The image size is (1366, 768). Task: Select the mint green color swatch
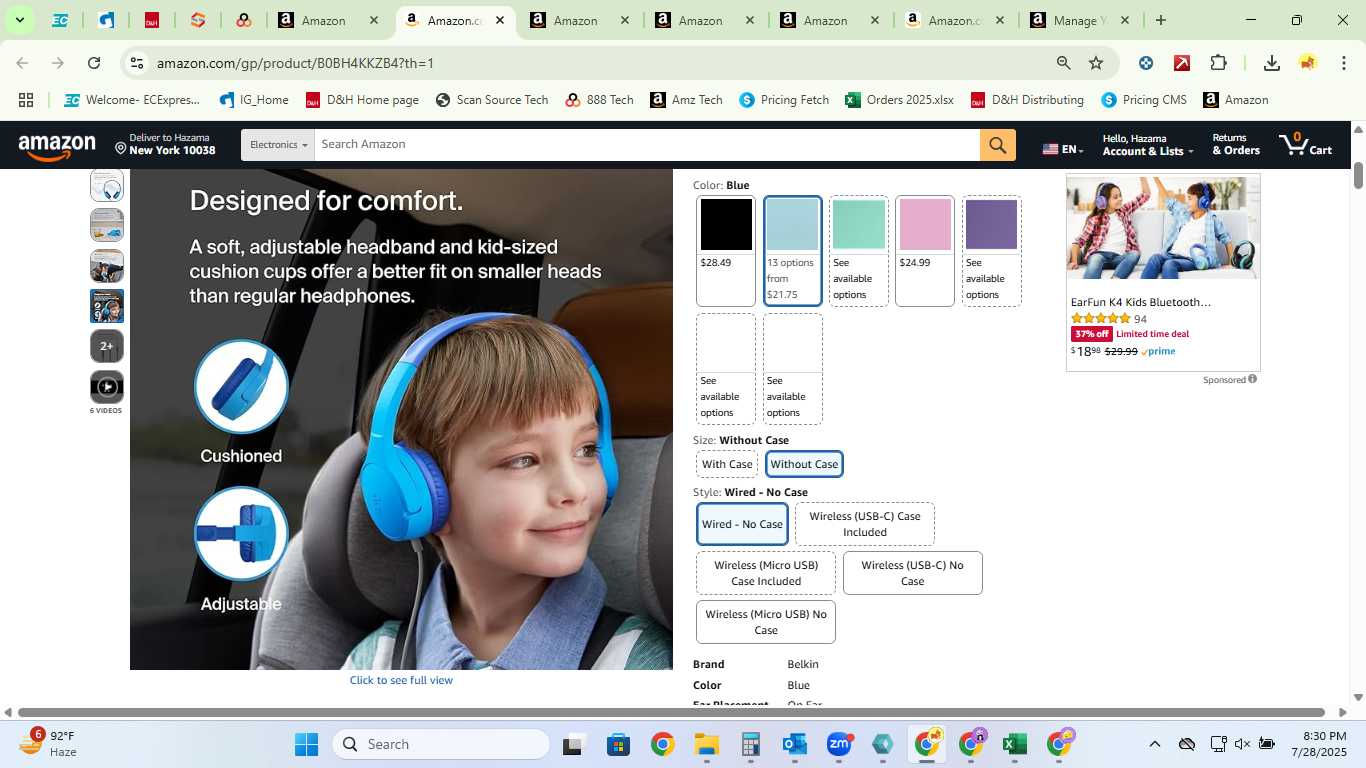click(x=859, y=251)
